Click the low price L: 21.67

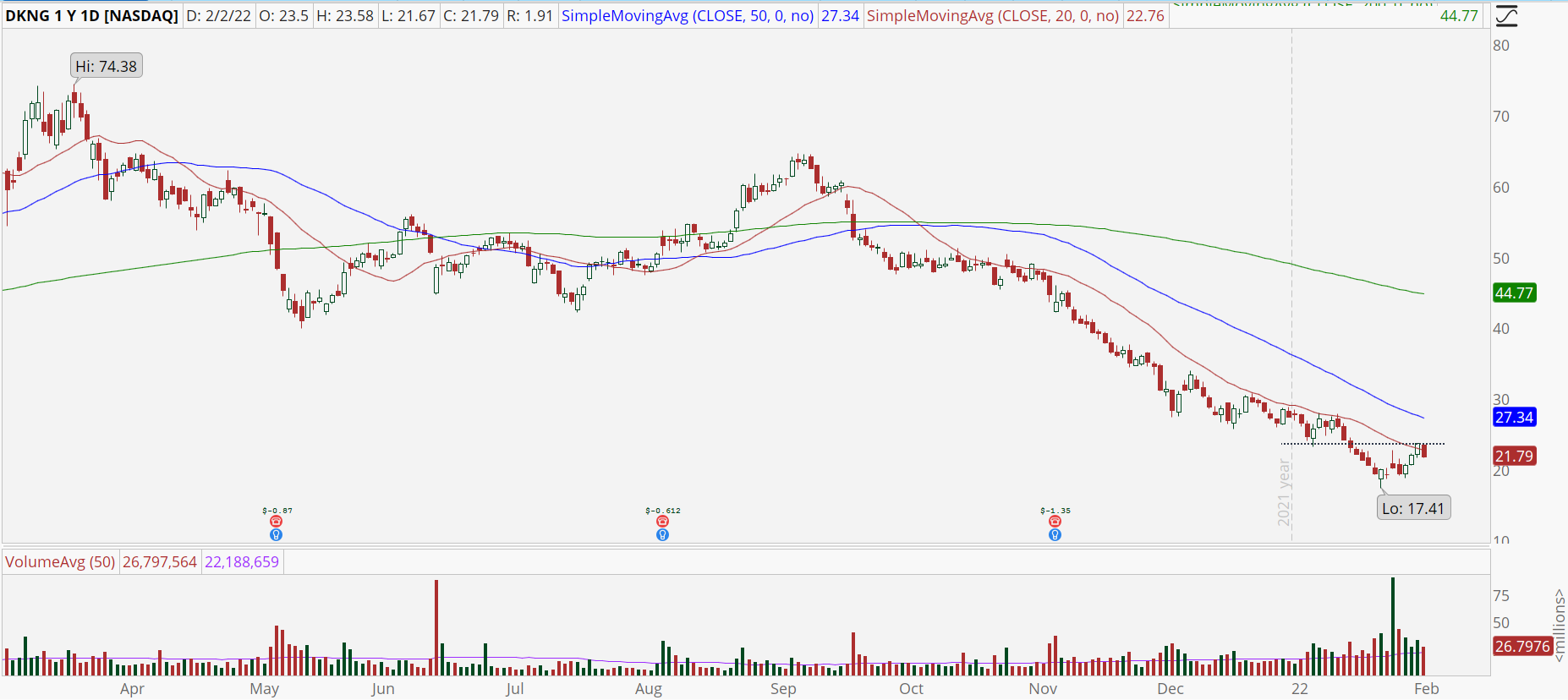pyautogui.click(x=408, y=16)
